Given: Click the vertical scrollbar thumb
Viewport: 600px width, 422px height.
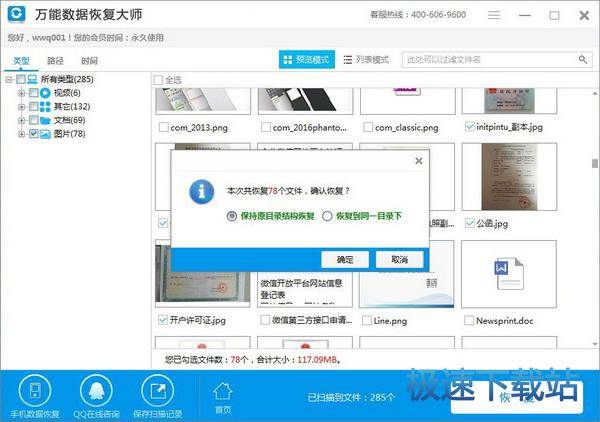Looking at the screenshot, I should (595, 163).
